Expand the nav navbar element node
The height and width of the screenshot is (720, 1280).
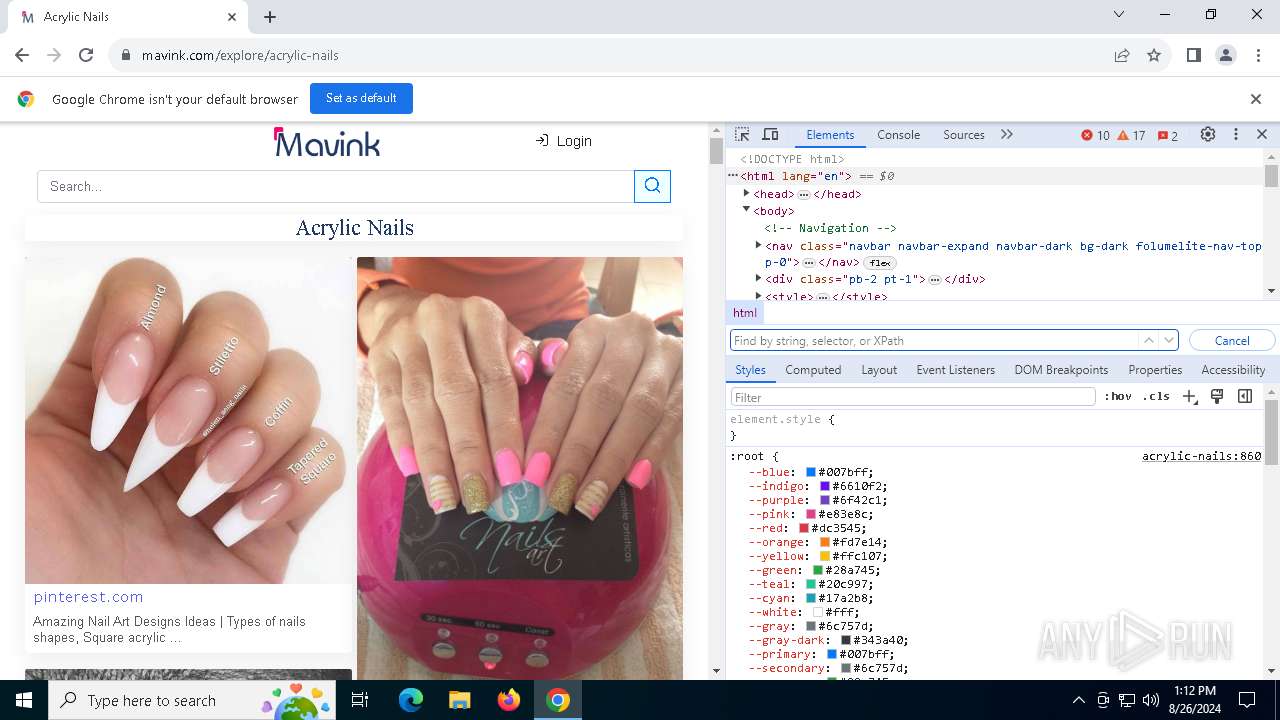[758, 245]
